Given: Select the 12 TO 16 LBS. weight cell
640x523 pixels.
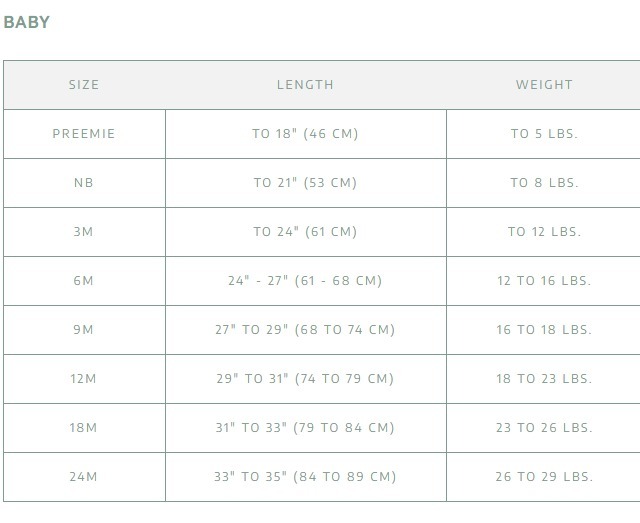Looking at the screenshot, I should (x=544, y=281).
